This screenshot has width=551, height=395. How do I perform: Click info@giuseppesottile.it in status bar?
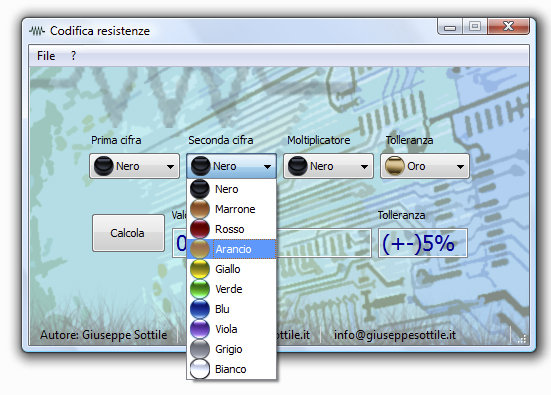395,335
